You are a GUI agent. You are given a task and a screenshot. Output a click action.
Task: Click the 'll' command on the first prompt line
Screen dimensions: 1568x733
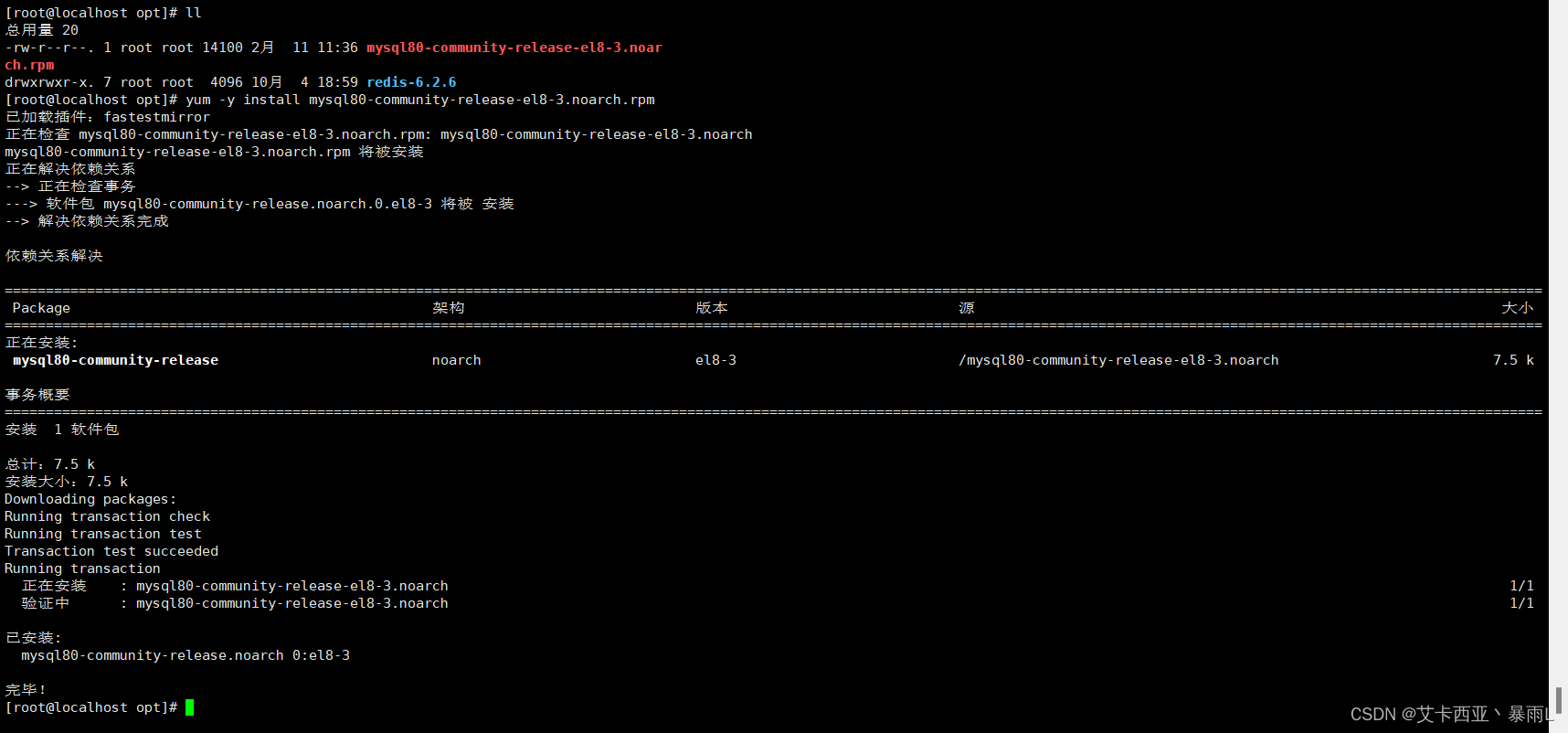pos(193,13)
